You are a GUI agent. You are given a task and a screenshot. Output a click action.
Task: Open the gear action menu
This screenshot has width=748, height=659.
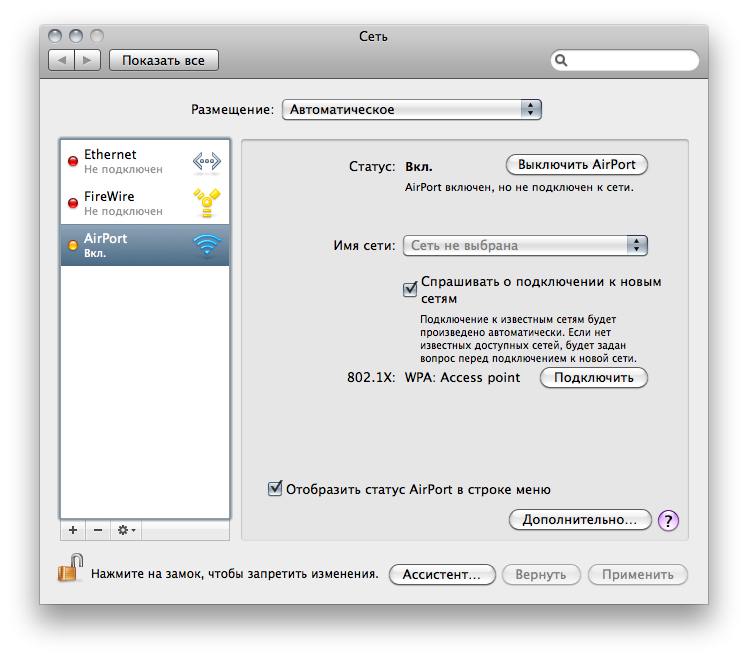(x=126, y=530)
